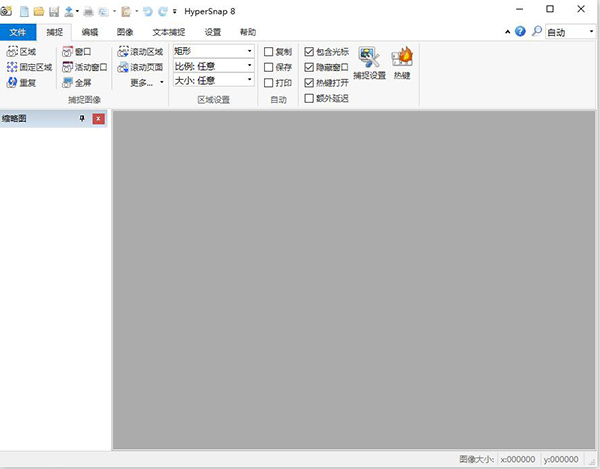Select the 固定区域 fixed region capture
600x469 pixels.
pos(29,67)
